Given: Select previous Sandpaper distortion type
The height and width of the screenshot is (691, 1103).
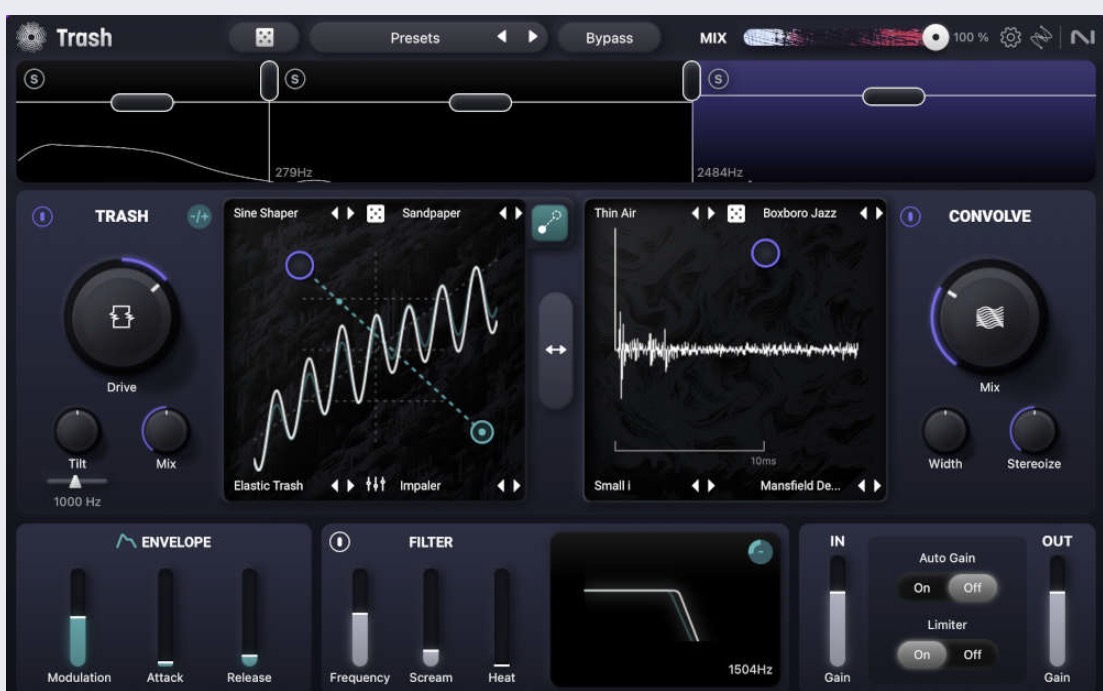Looking at the screenshot, I should [x=503, y=213].
